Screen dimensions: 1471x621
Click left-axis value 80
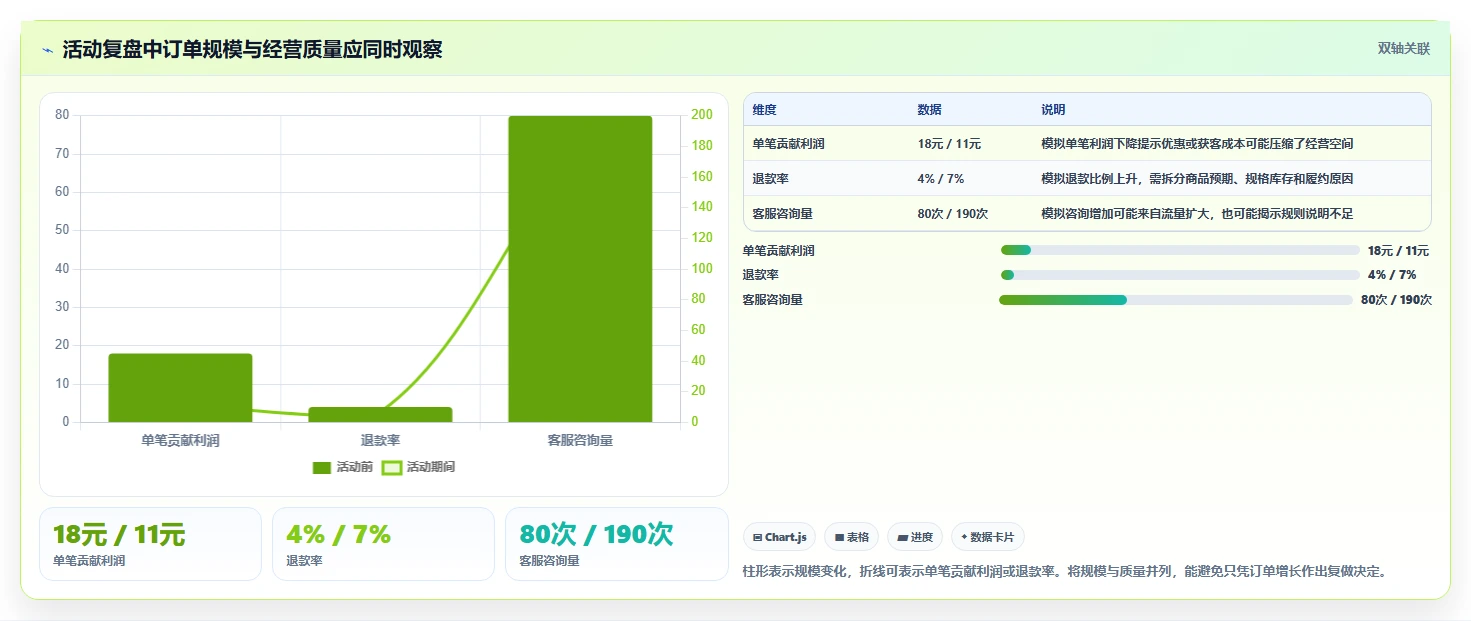(x=62, y=115)
